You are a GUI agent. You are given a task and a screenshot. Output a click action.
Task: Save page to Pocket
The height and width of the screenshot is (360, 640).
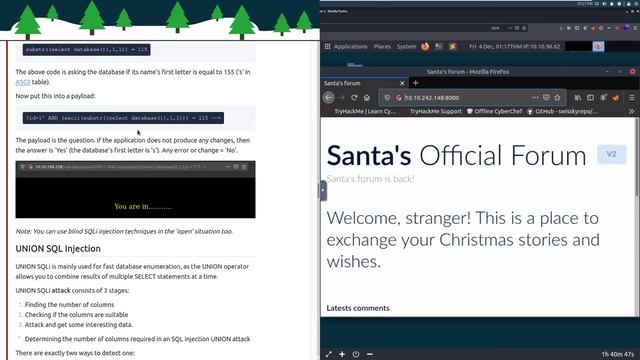pos(546,98)
